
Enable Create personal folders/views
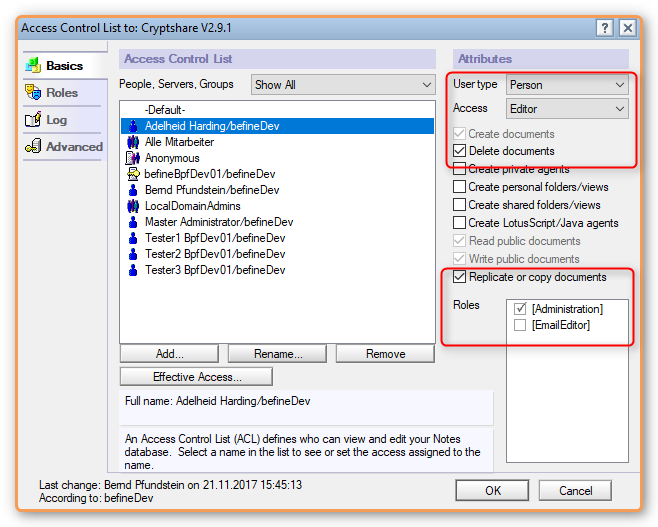(x=460, y=187)
